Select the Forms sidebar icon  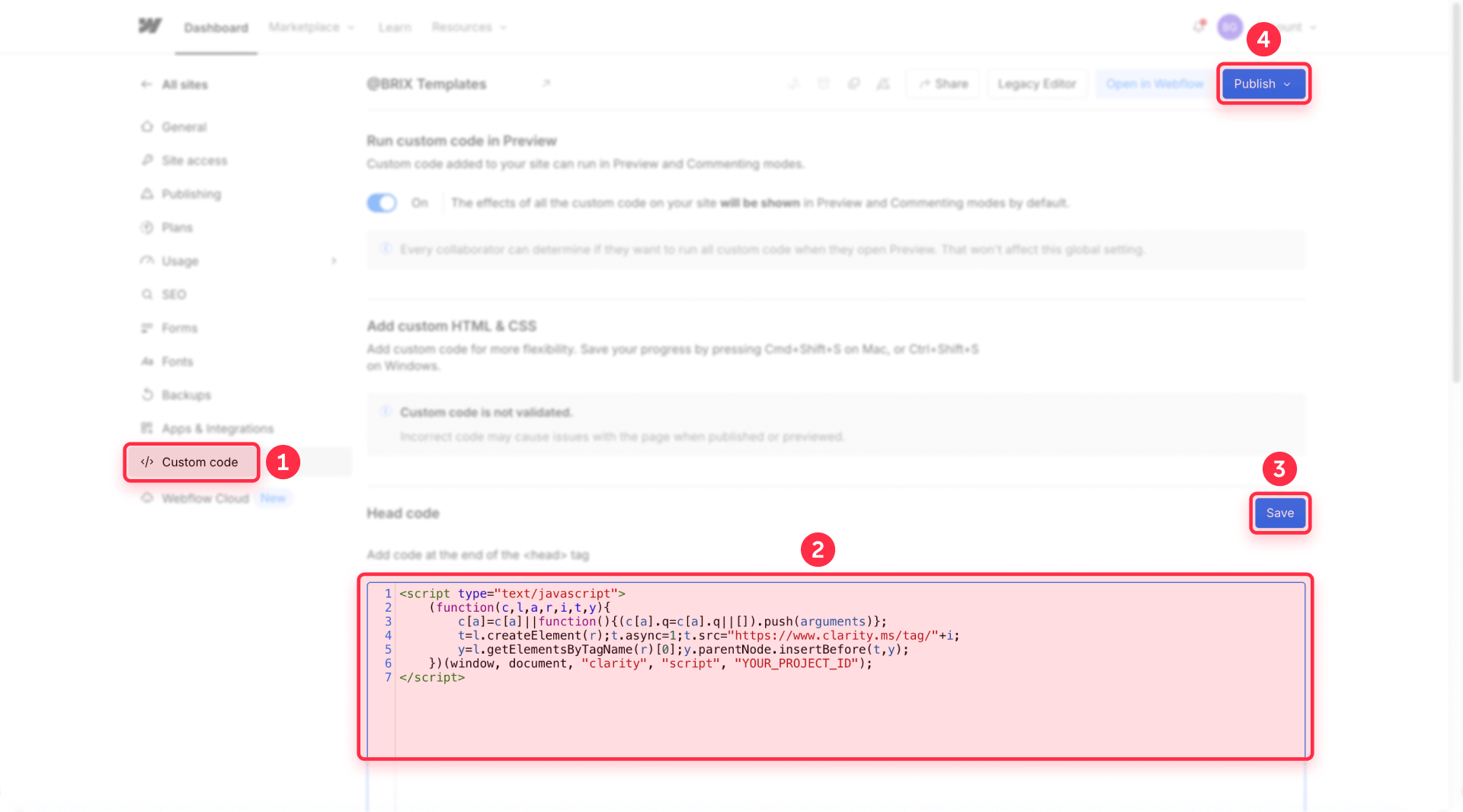point(147,328)
